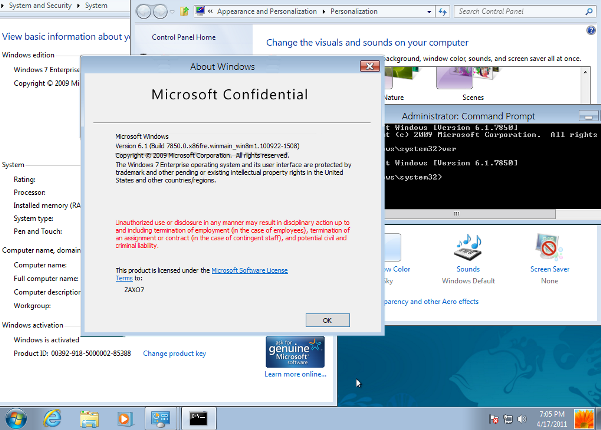Open recent pages dropdown beside Forward button
Image resolution: width=601 pixels, height=430 pixels.
(x=172, y=12)
